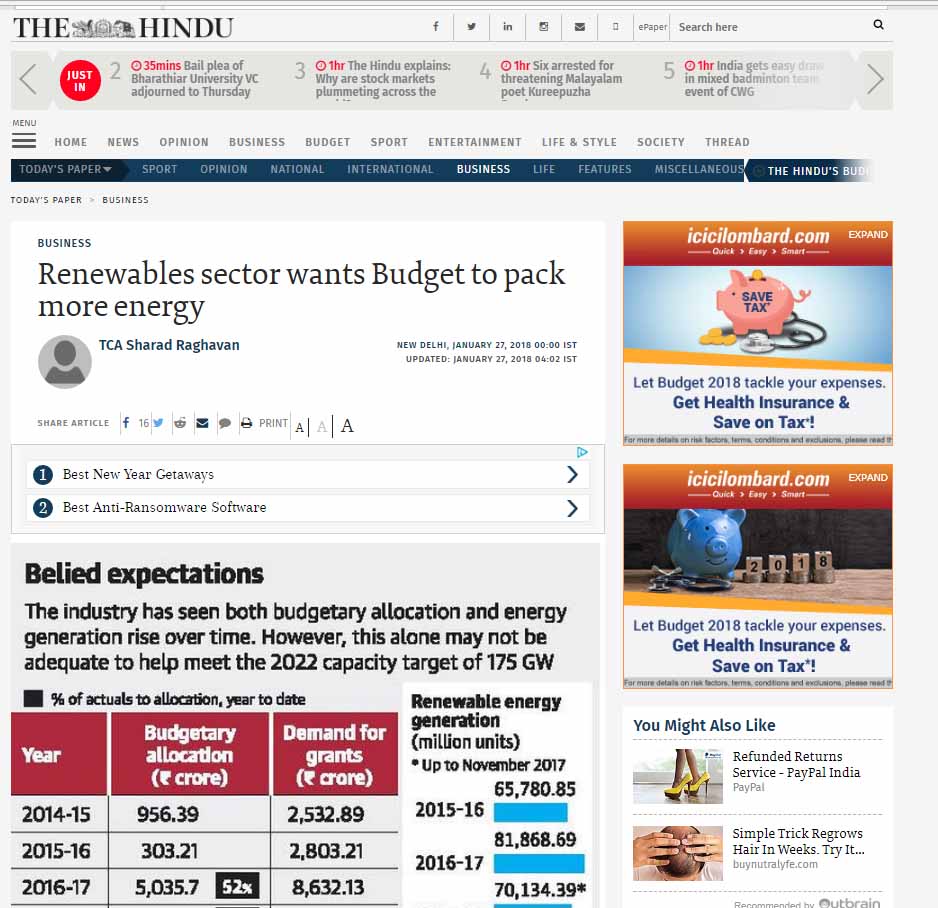Image resolution: width=938 pixels, height=908 pixels.
Task: Open author TCA Sharad Raghavan page
Action: point(169,345)
